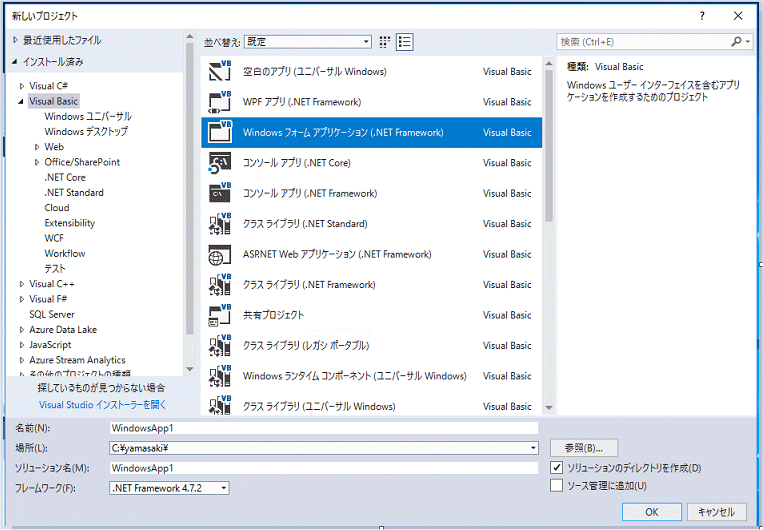Click the help question mark button

pyautogui.click(x=702, y=16)
